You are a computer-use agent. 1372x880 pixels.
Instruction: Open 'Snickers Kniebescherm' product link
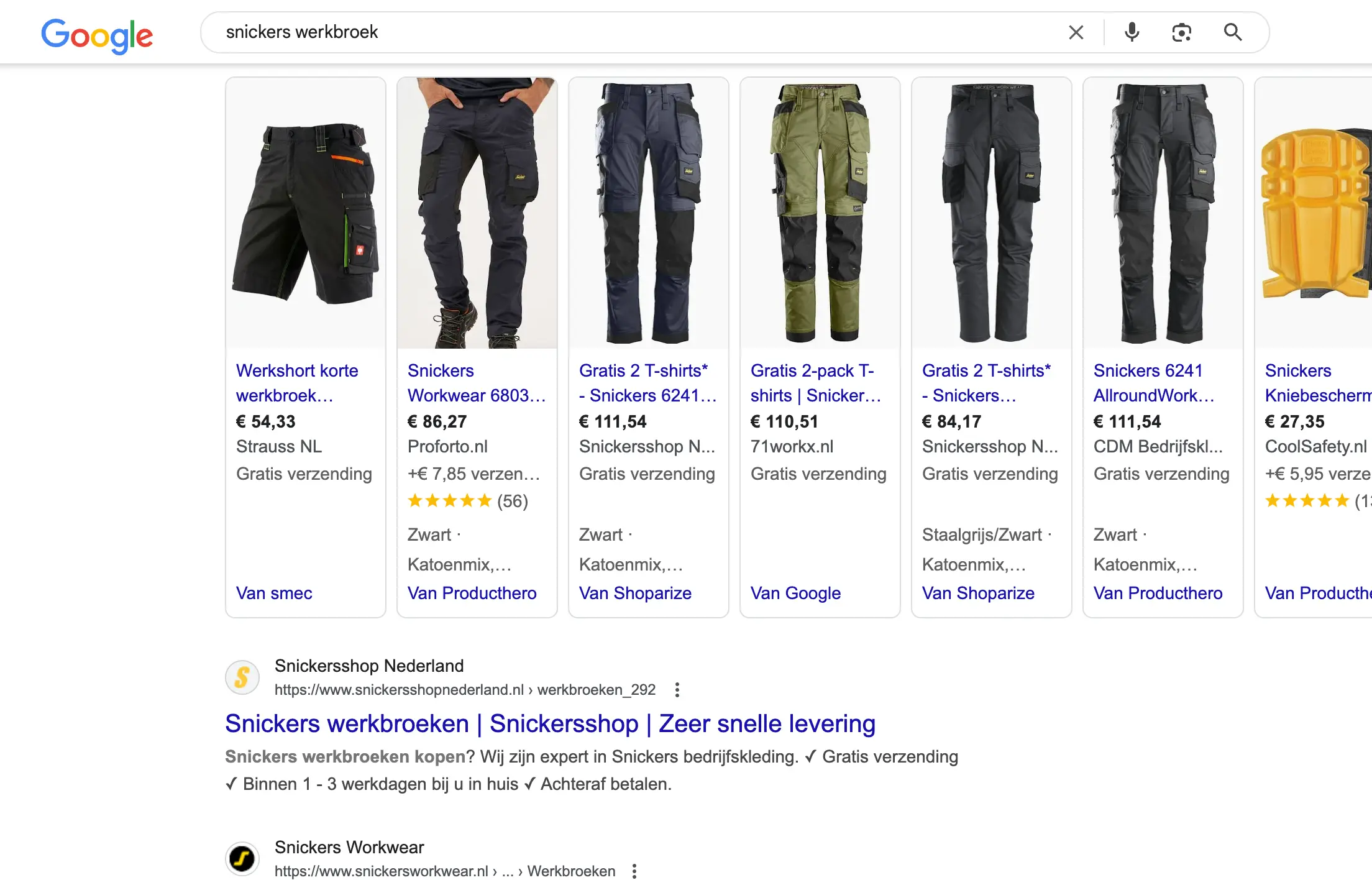coord(1318,383)
